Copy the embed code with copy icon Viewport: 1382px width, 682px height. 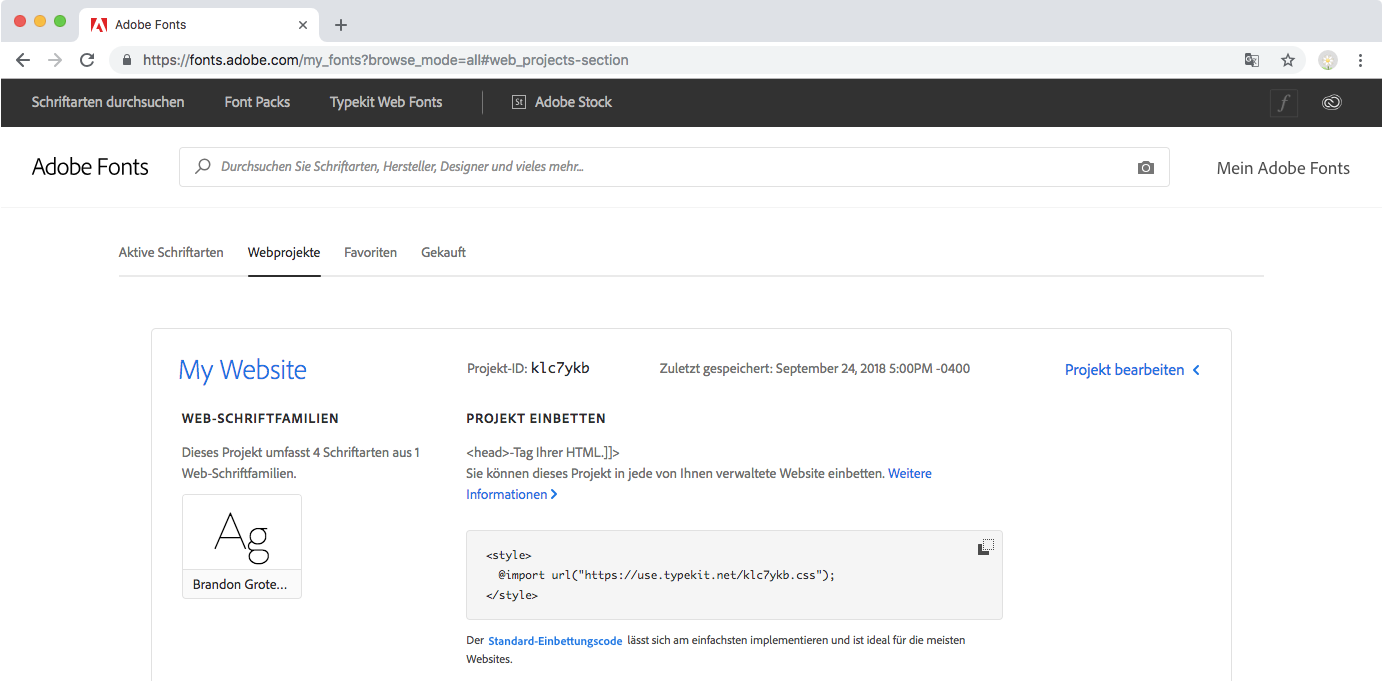[985, 547]
